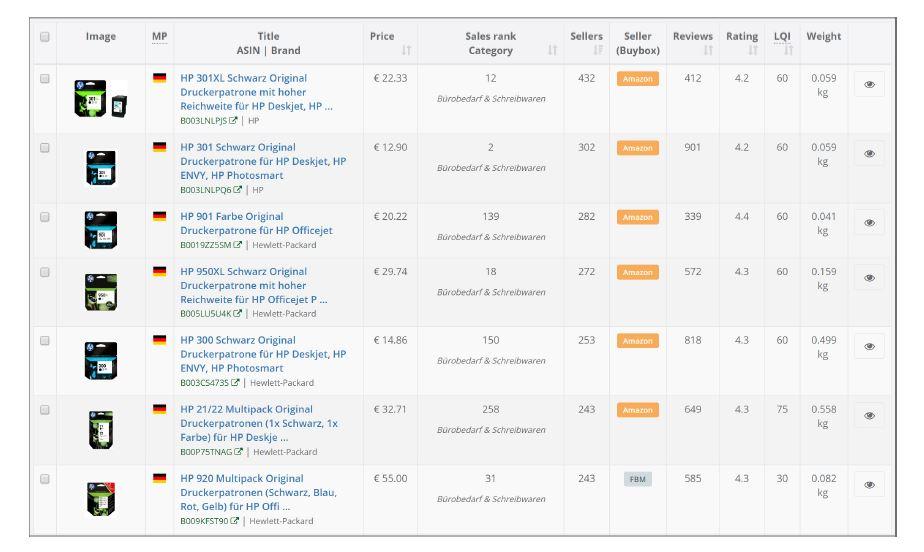
Task: Click the eye icon for HP 301 Schwarz row
Action: [x=869, y=154]
